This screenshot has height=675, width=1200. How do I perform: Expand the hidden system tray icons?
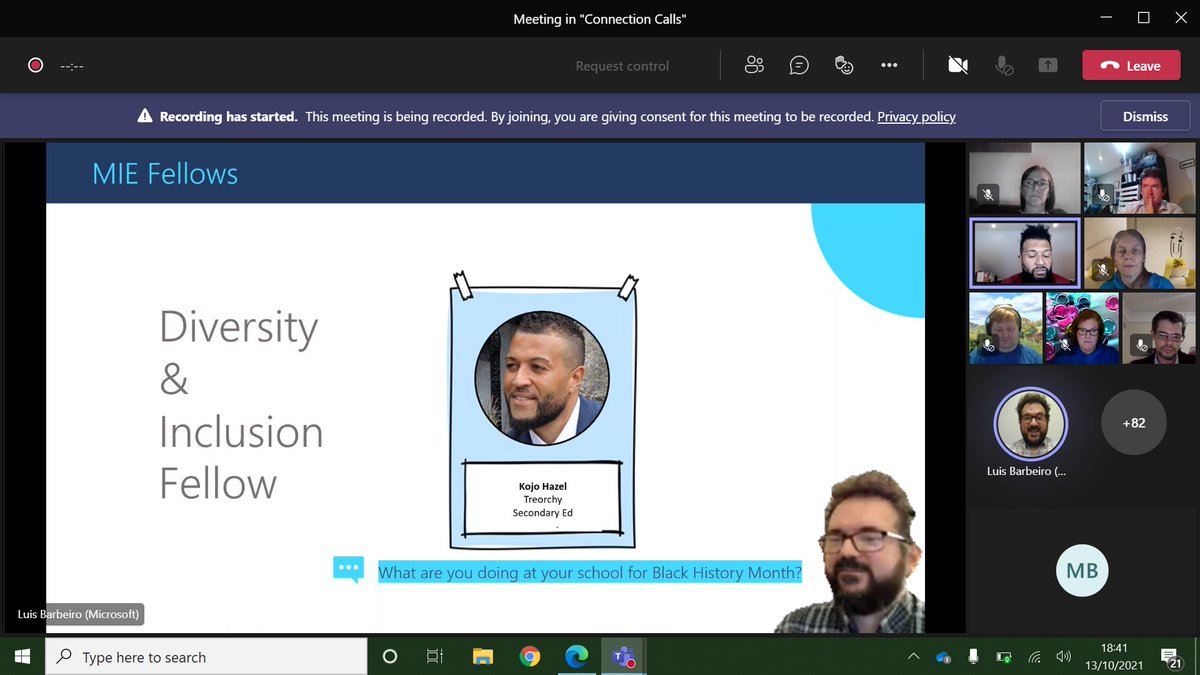913,657
